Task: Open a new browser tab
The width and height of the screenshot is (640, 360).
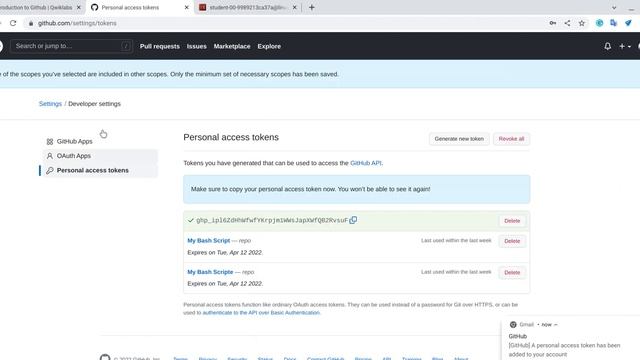Action: (x=312, y=7)
